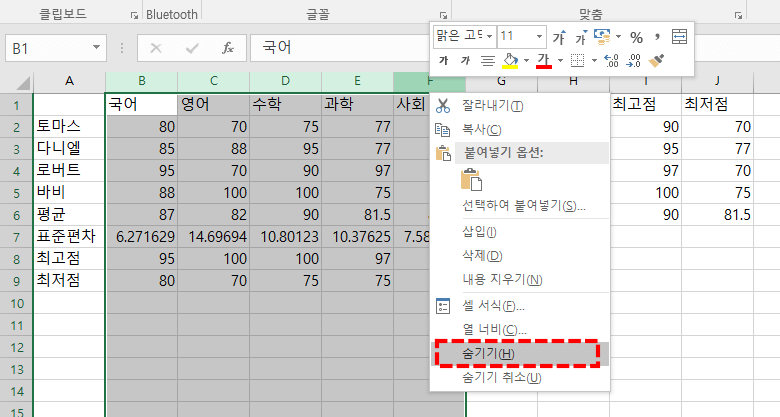This screenshot has height=417, width=780.
Task: Open 열 너비 from context menu
Action: click(520, 329)
